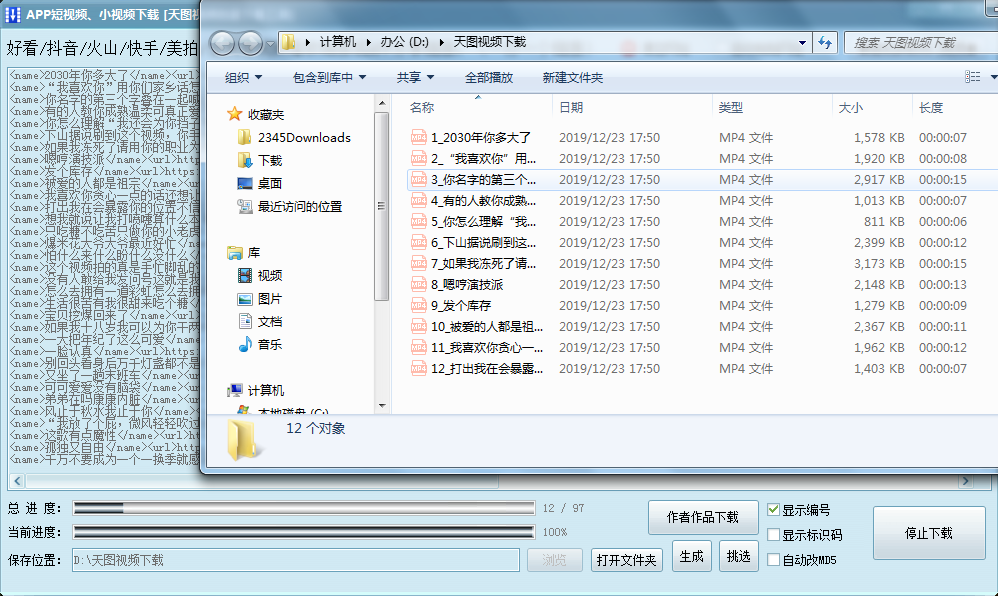This screenshot has width=998, height=596.
Task: Click the 作者作品下载 button
Action: [703, 517]
